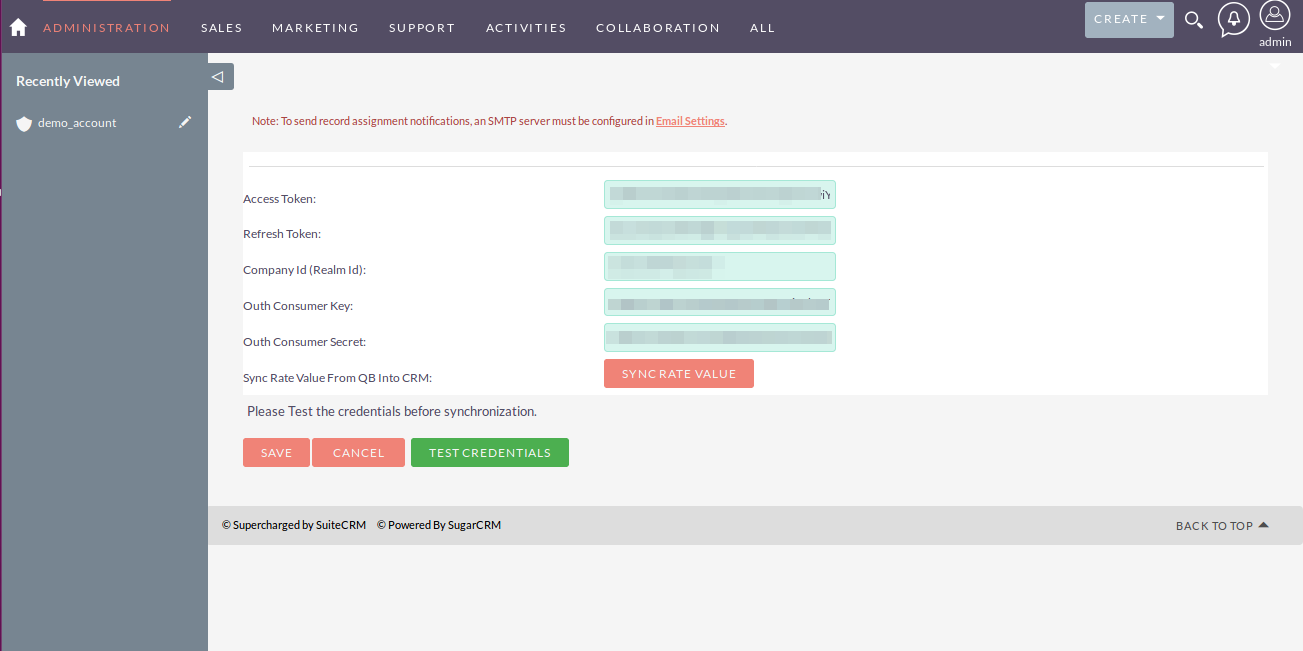This screenshot has height=651, width=1303.
Task: Save the QuickBooks credentials
Action: [x=276, y=453]
